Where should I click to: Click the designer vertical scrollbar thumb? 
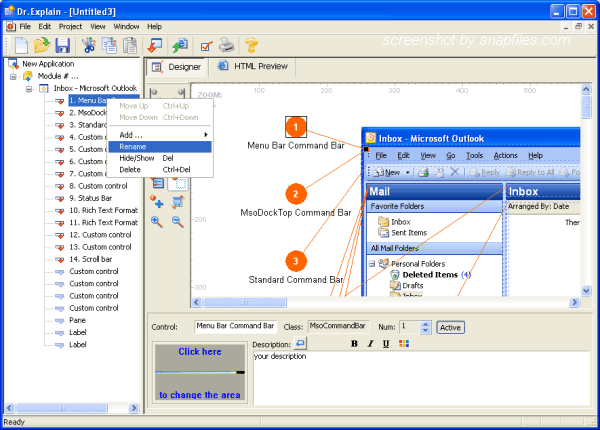click(x=586, y=108)
